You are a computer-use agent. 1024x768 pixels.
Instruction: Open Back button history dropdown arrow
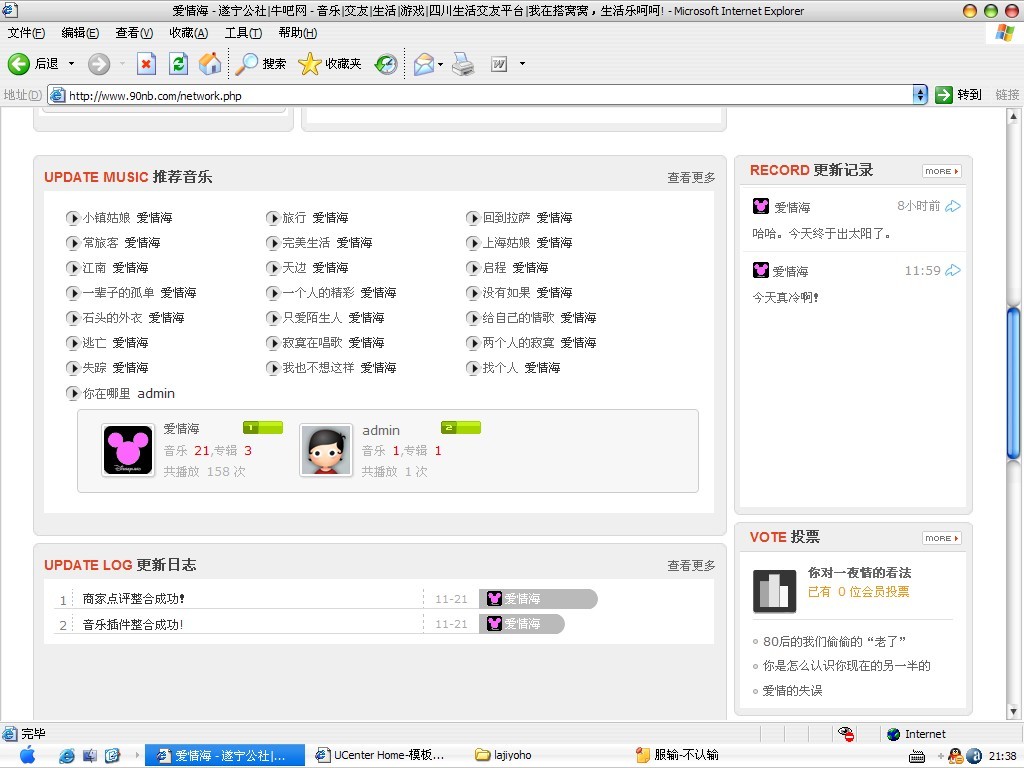(71, 64)
